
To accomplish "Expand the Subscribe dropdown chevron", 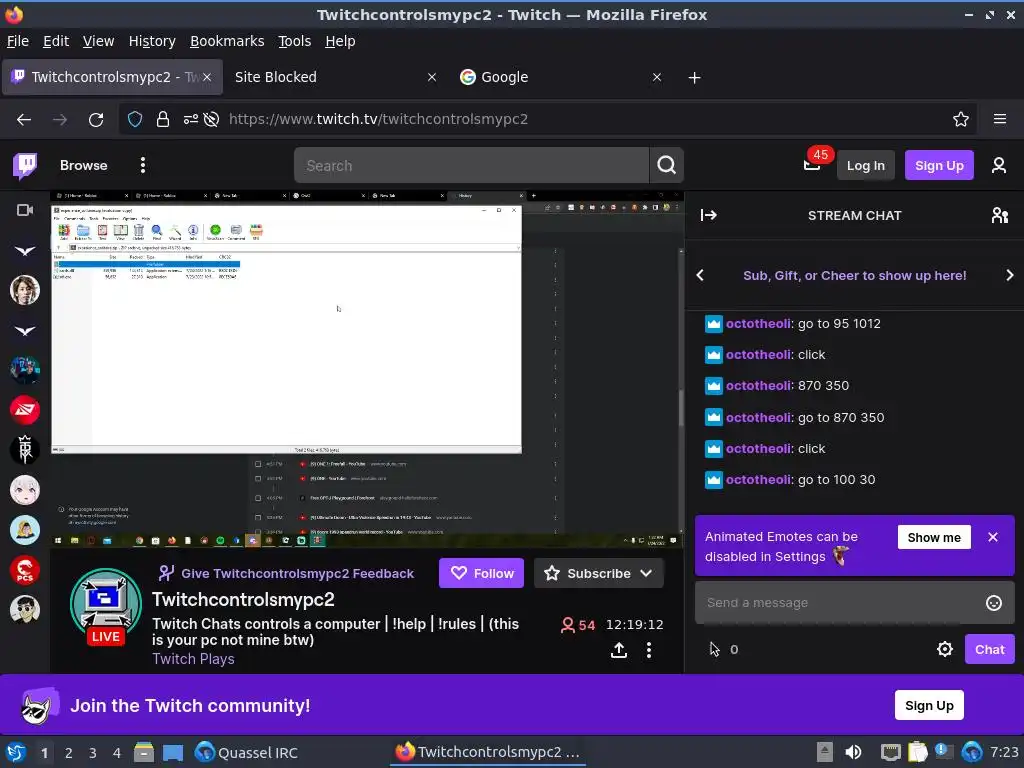I will click(646, 573).
